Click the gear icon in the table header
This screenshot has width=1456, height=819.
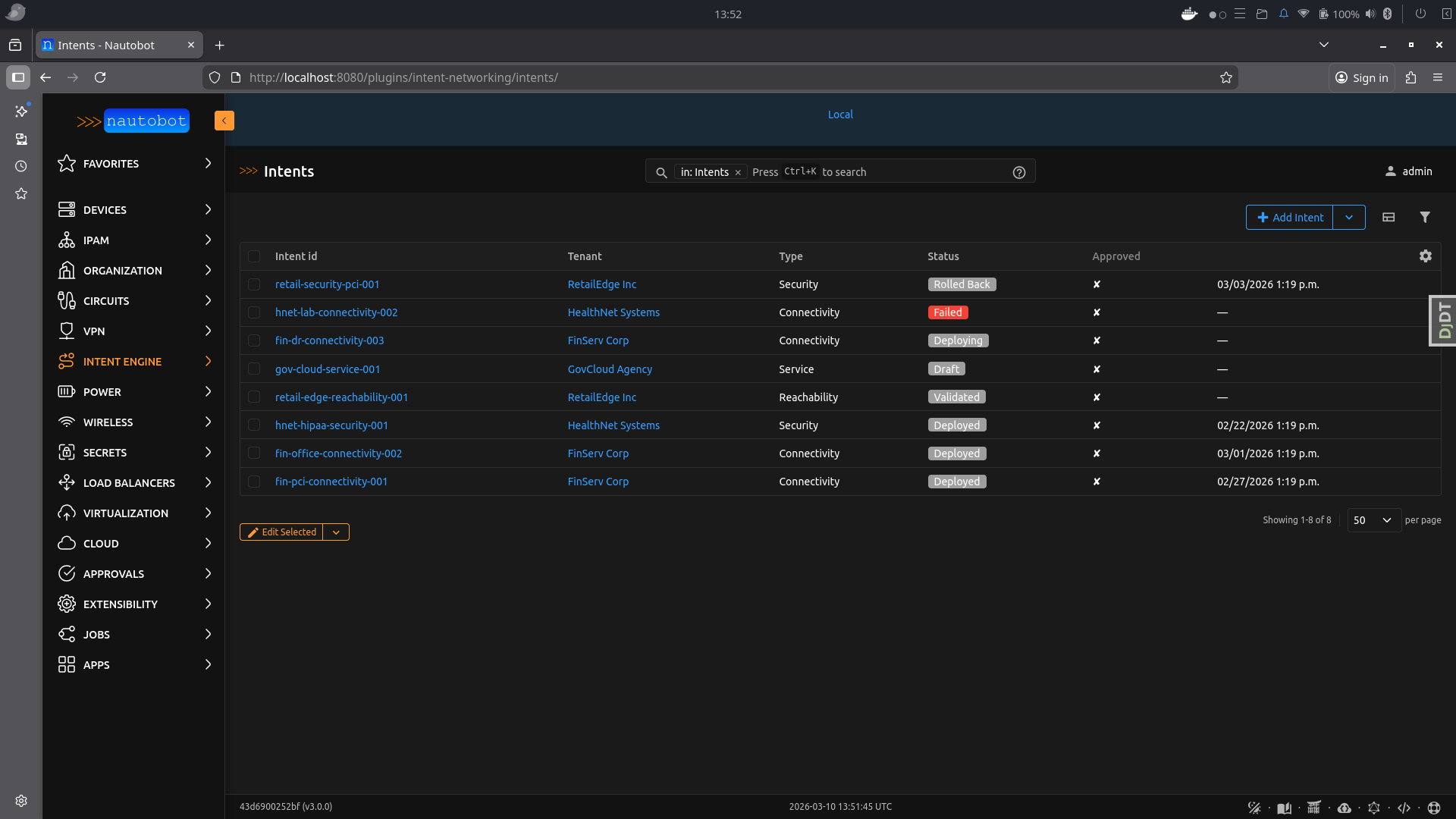(1425, 256)
